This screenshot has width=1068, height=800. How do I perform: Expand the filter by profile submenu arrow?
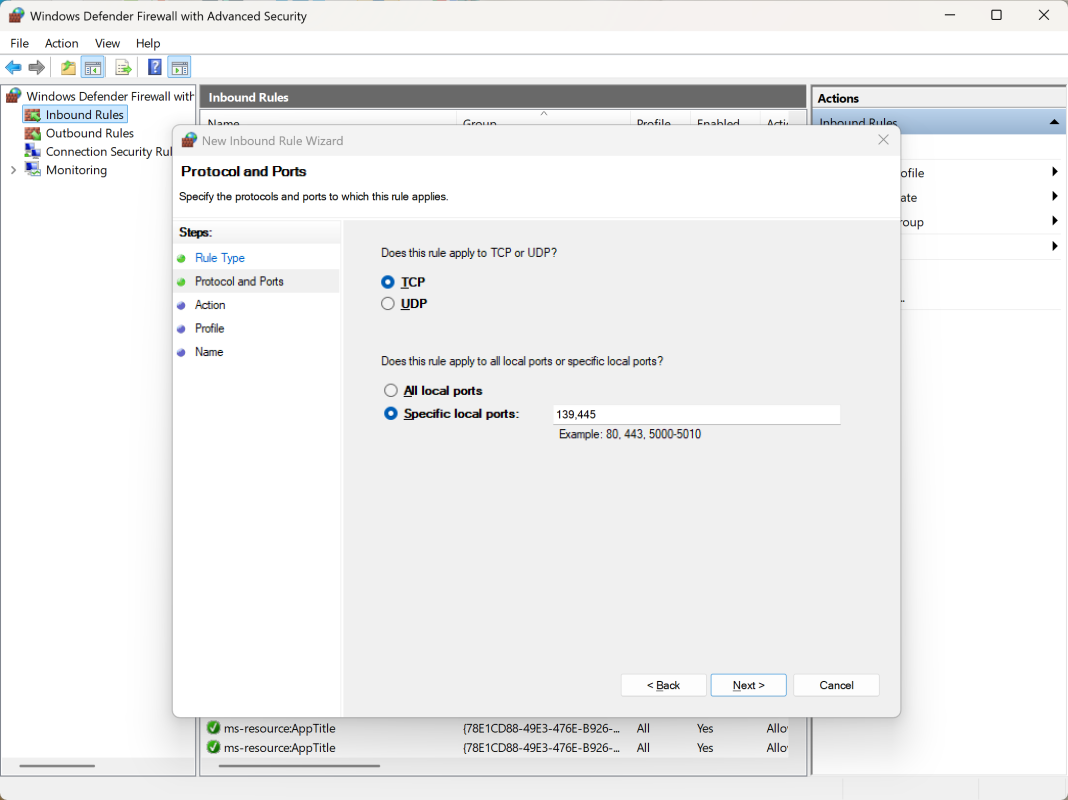(1054, 172)
